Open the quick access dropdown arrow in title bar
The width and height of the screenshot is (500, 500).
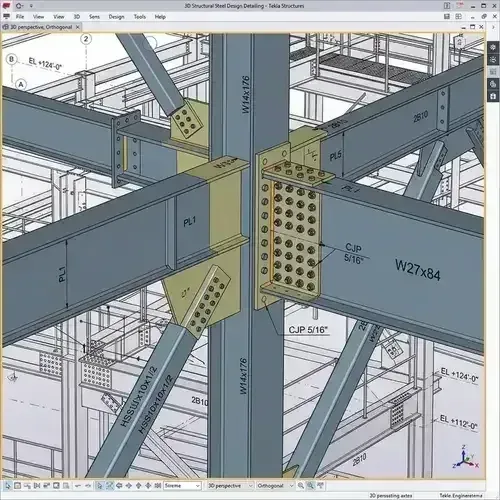[31, 6]
